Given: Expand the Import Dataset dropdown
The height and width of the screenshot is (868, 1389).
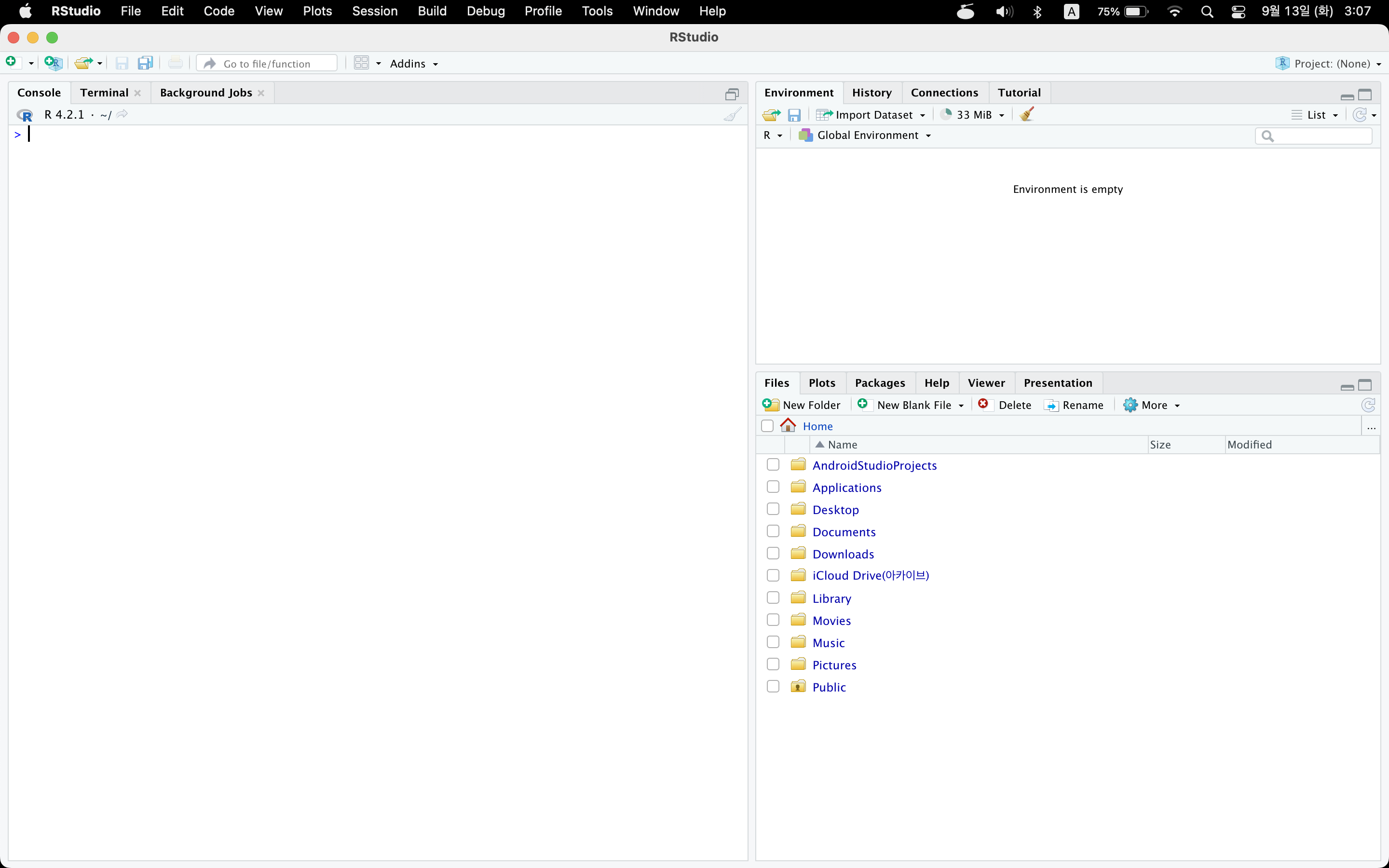Looking at the screenshot, I should pyautogui.click(x=871, y=115).
